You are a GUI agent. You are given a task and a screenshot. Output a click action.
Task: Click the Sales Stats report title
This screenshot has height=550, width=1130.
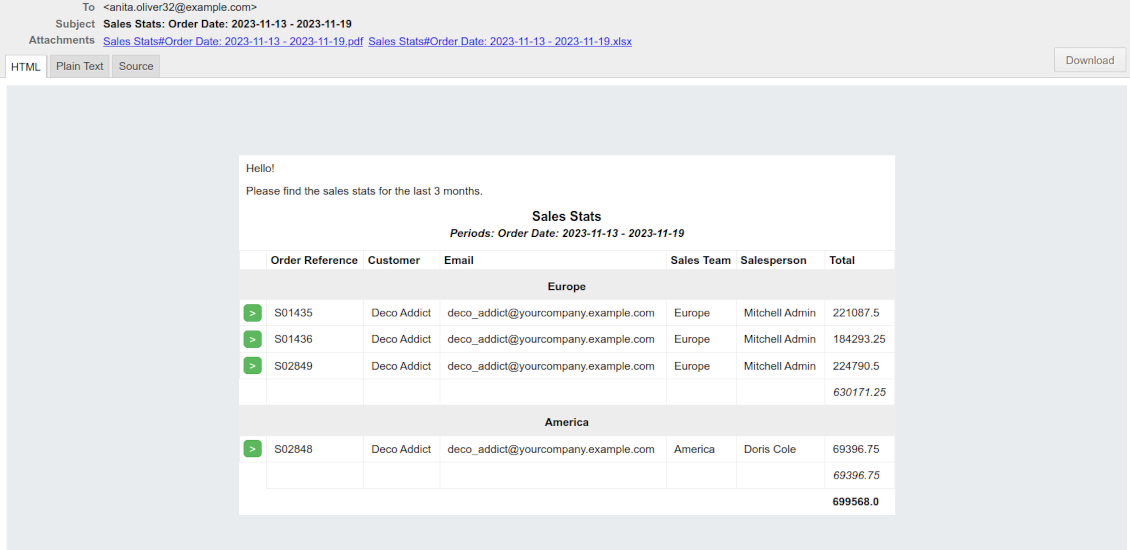566,216
